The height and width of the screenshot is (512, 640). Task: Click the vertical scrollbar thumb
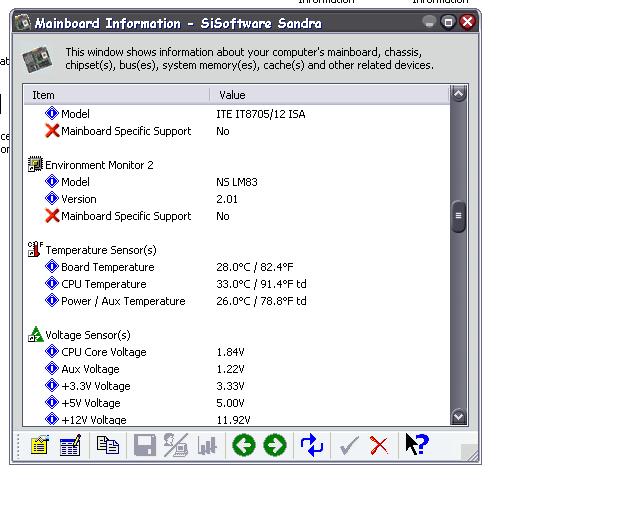click(x=458, y=216)
